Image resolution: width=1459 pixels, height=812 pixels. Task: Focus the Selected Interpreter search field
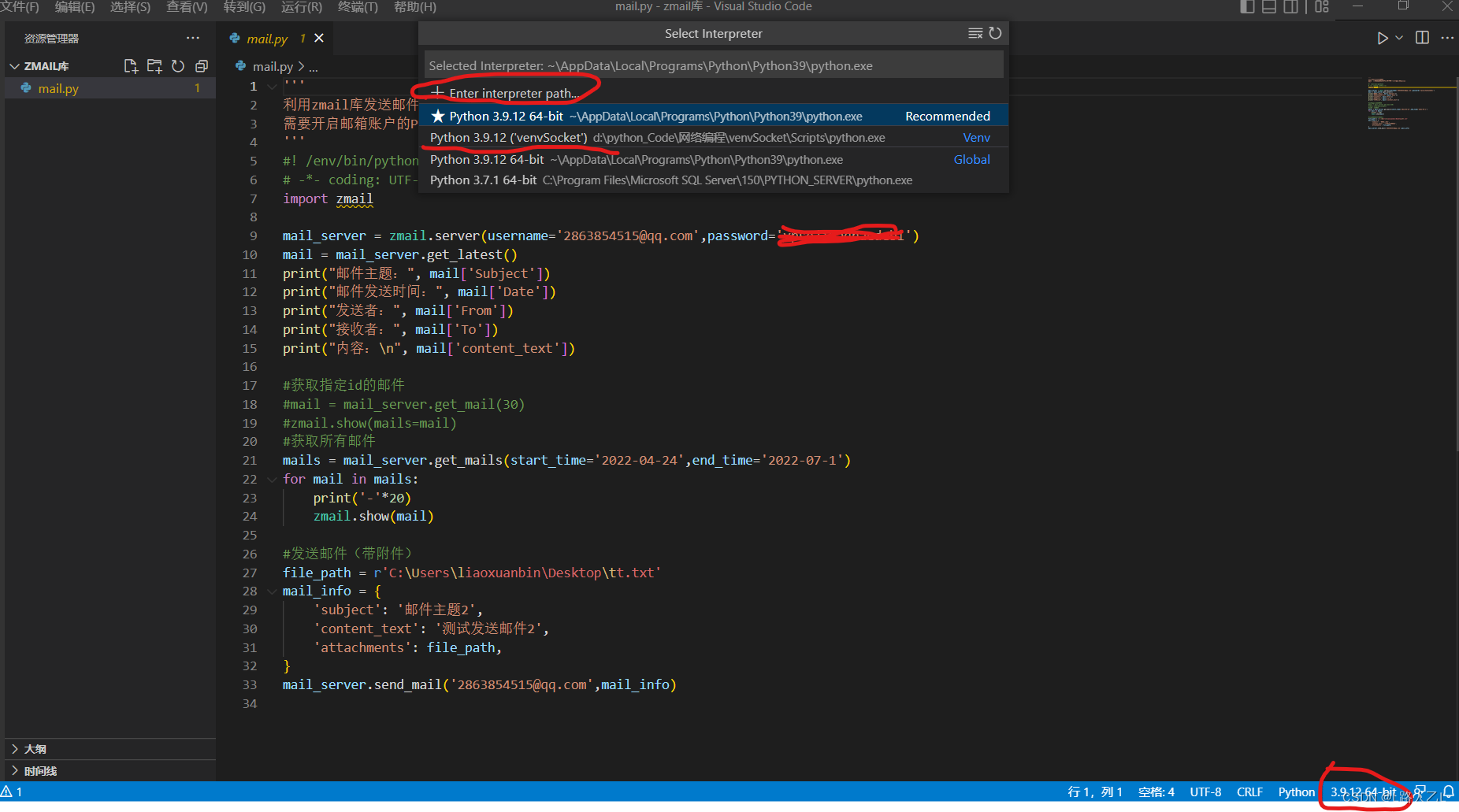[713, 65]
